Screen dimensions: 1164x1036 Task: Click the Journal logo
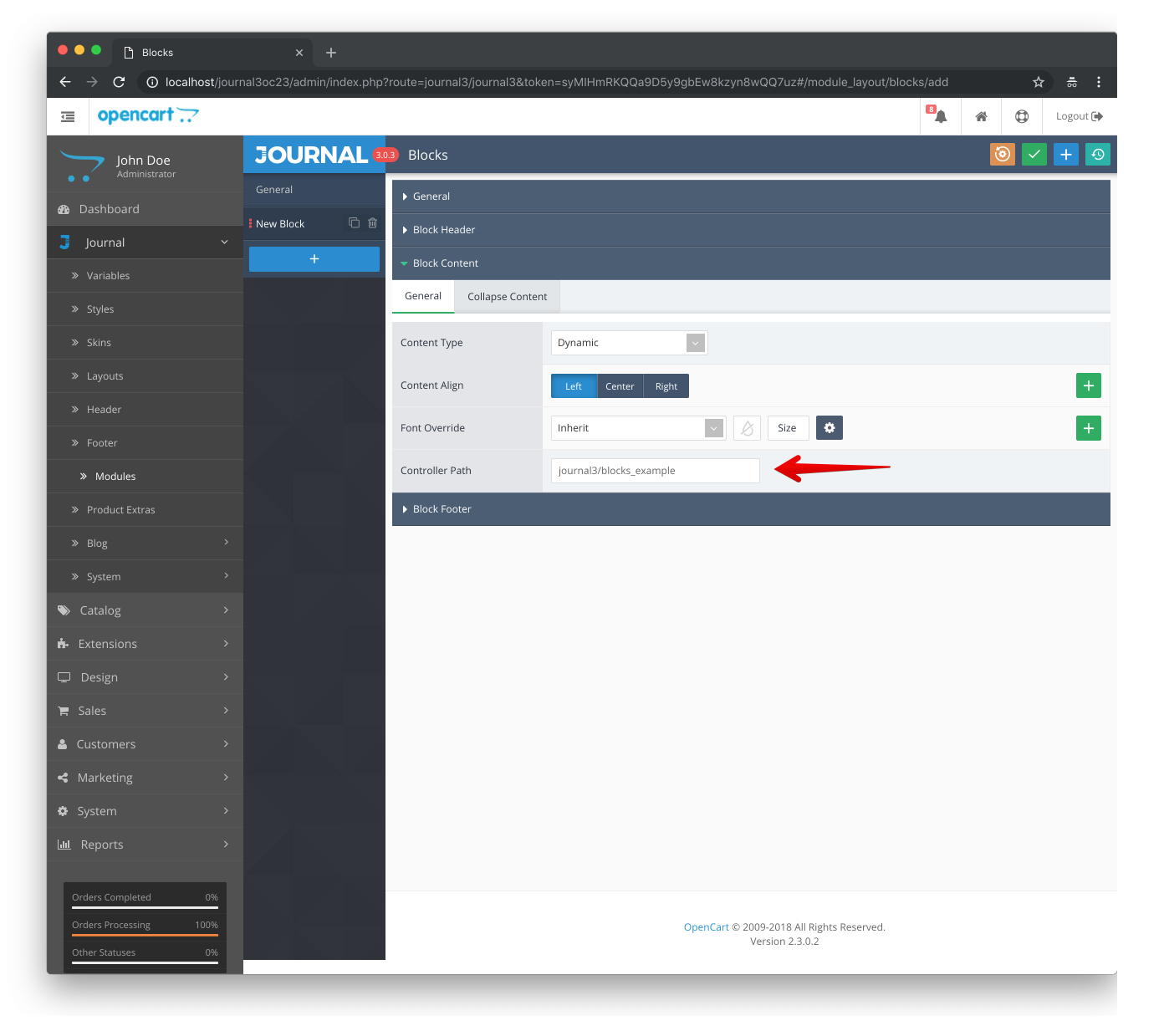pyautogui.click(x=312, y=155)
